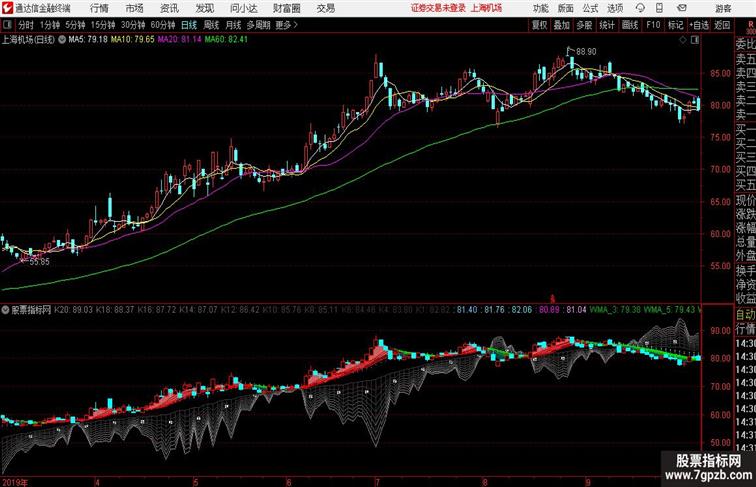Click the 游客 user label

[723, 8]
